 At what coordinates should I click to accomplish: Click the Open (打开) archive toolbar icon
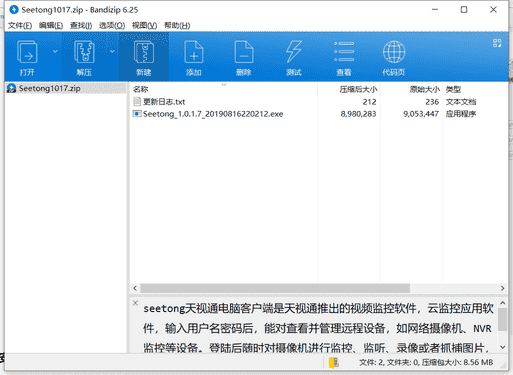(x=27, y=52)
